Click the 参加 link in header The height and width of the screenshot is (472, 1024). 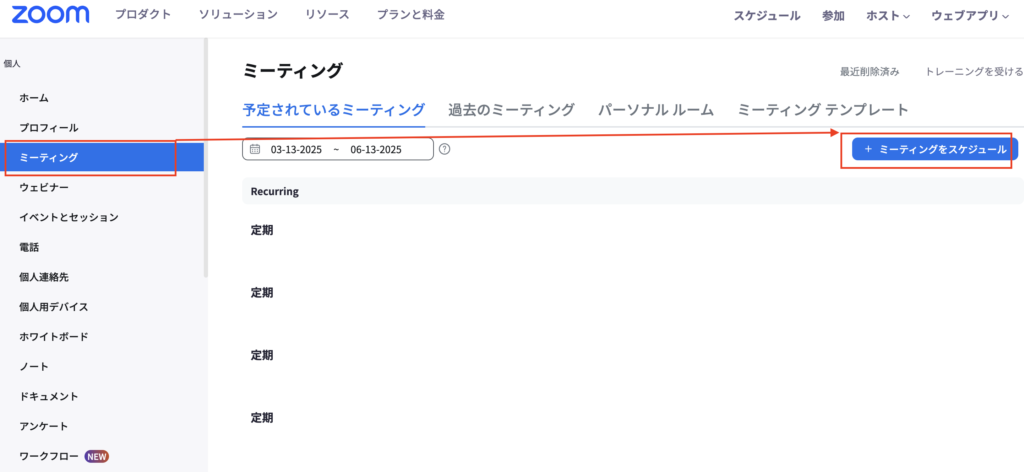point(833,16)
